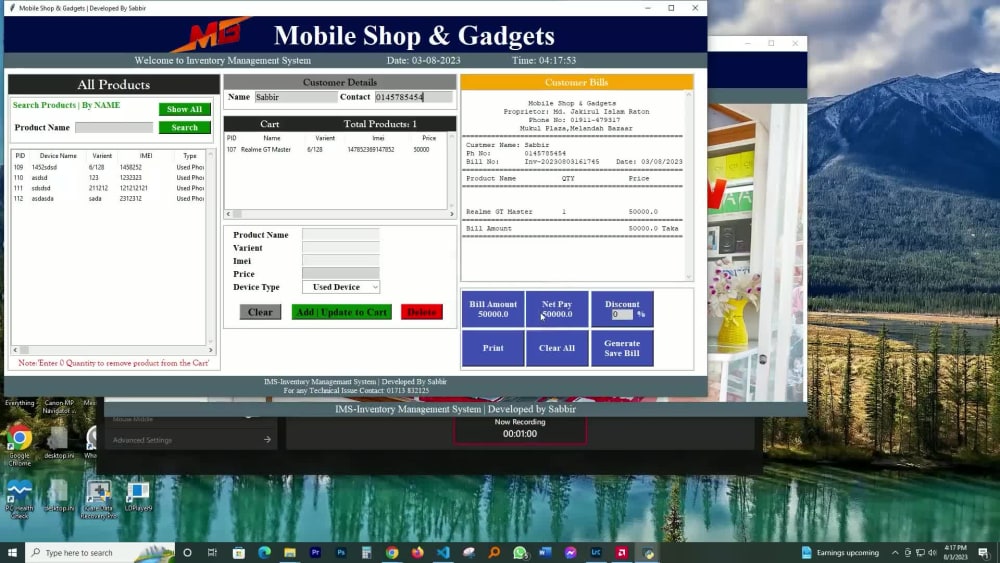Viewport: 1000px width, 563px height.
Task: Open the orange magnifier search app in taskbar
Action: pyautogui.click(x=494, y=553)
